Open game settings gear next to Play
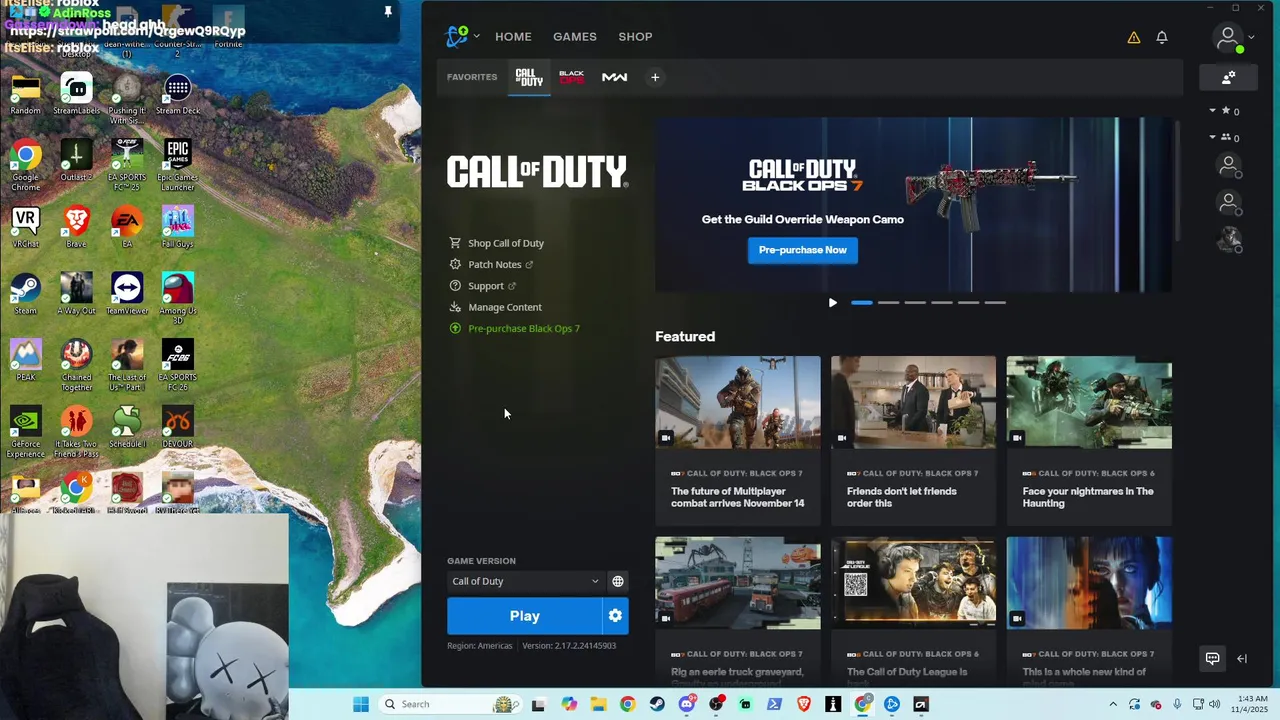Image resolution: width=1280 pixels, height=720 pixels. click(616, 616)
